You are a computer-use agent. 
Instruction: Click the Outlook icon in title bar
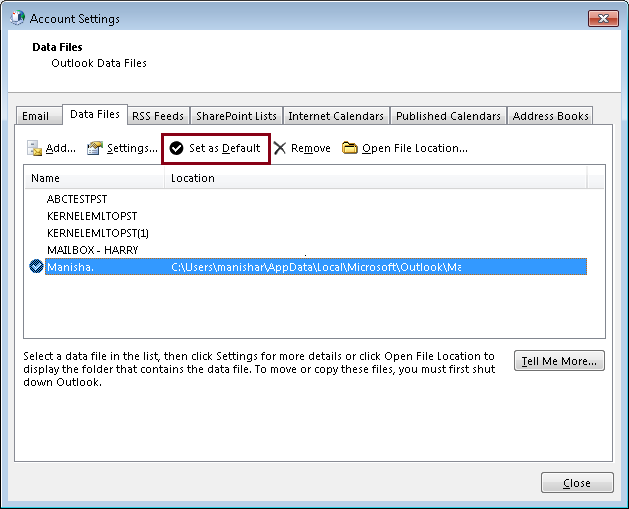[x=17, y=18]
